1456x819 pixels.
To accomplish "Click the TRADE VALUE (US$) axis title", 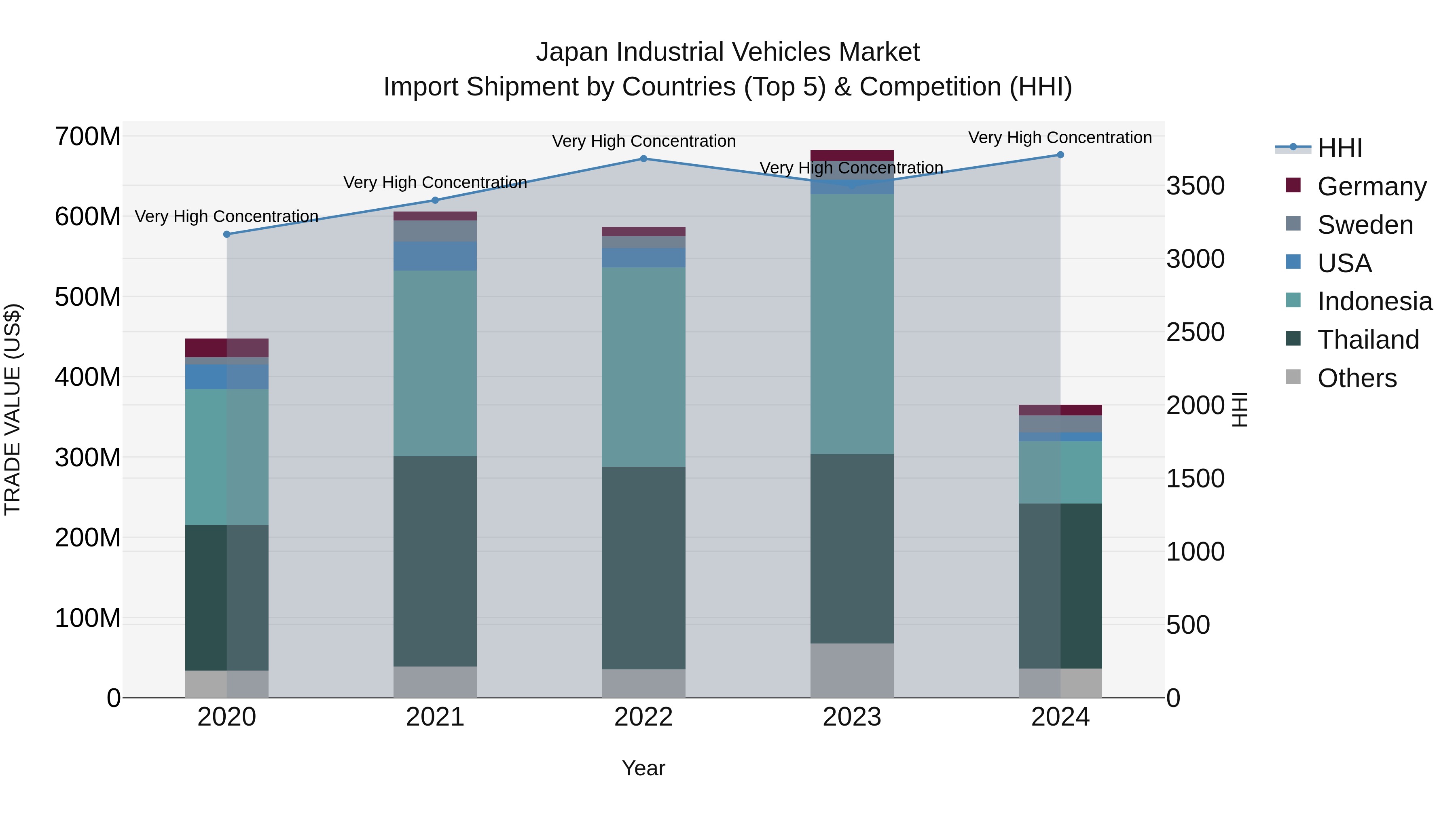I will click(13, 409).
